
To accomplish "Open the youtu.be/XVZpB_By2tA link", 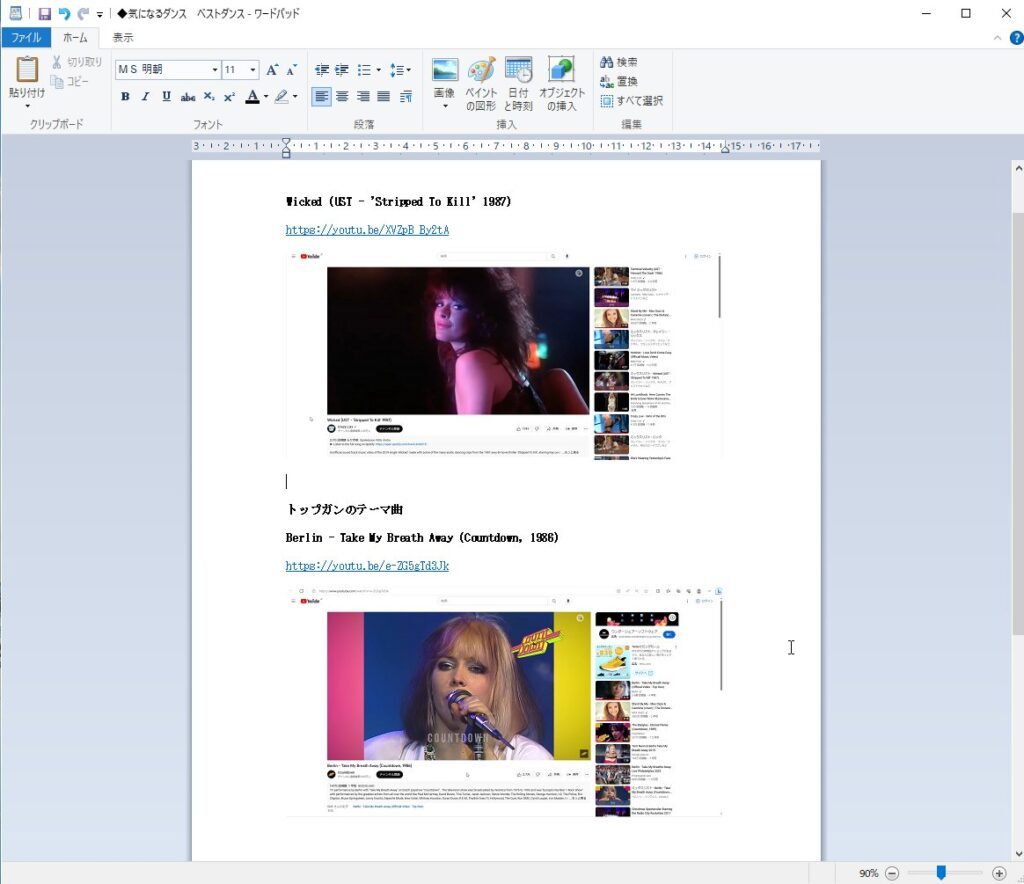I will [367, 230].
